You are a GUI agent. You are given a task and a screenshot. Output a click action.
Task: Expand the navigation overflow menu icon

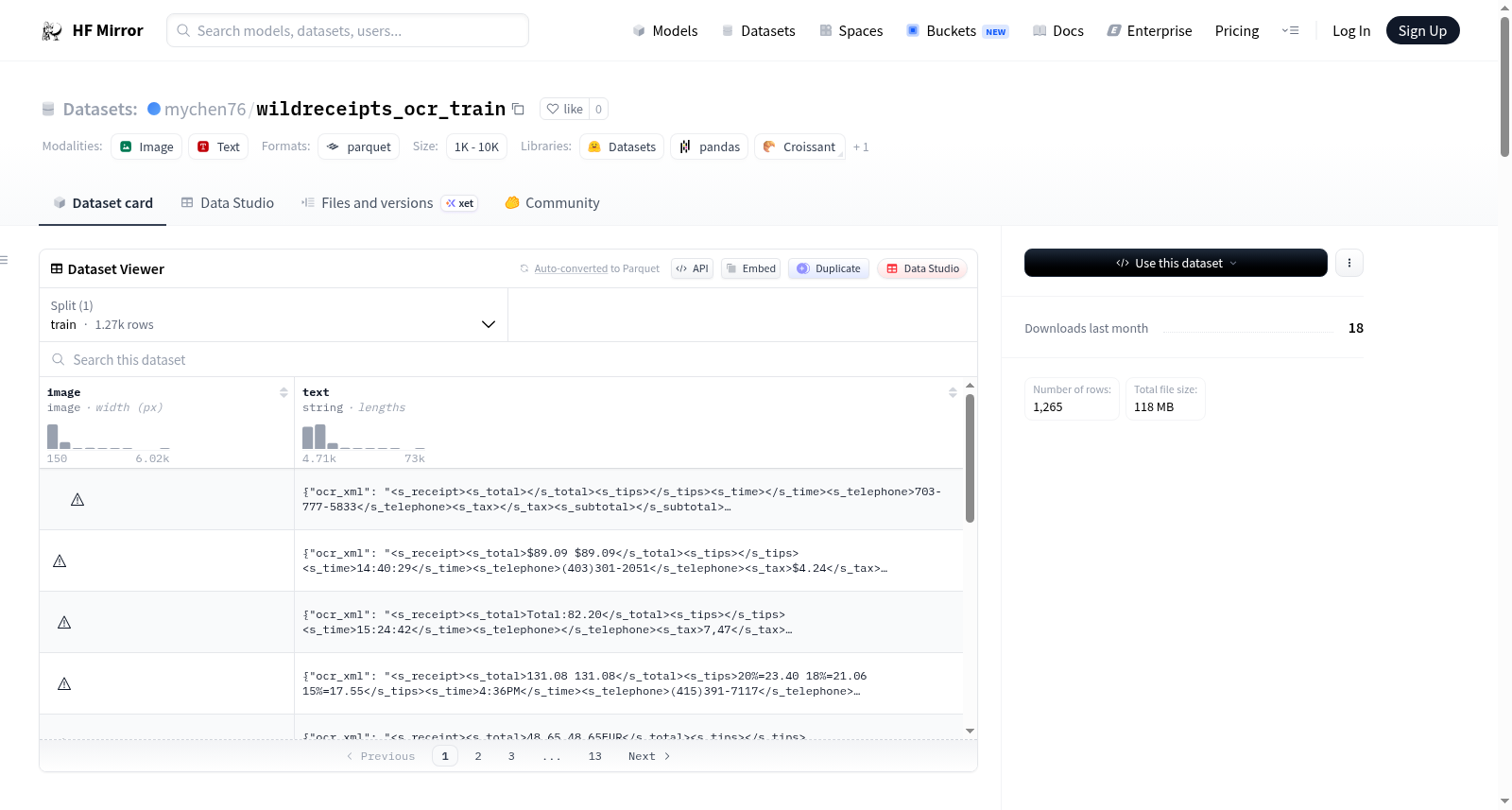(x=1290, y=30)
